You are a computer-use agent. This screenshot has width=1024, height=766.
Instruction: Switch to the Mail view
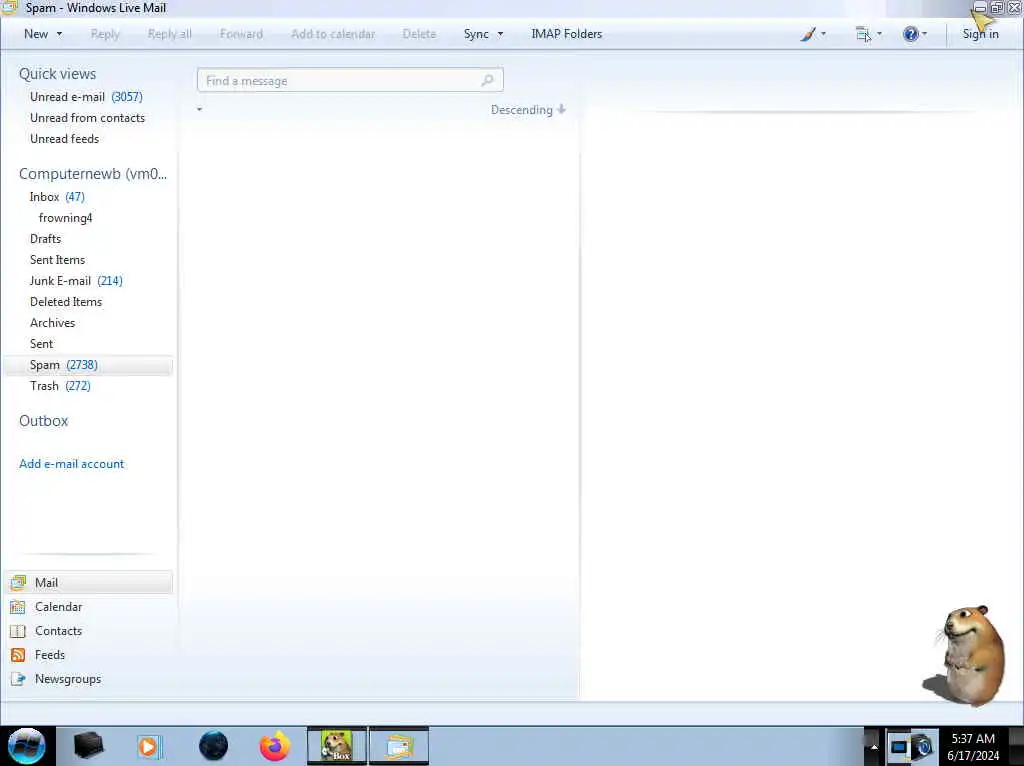click(89, 582)
